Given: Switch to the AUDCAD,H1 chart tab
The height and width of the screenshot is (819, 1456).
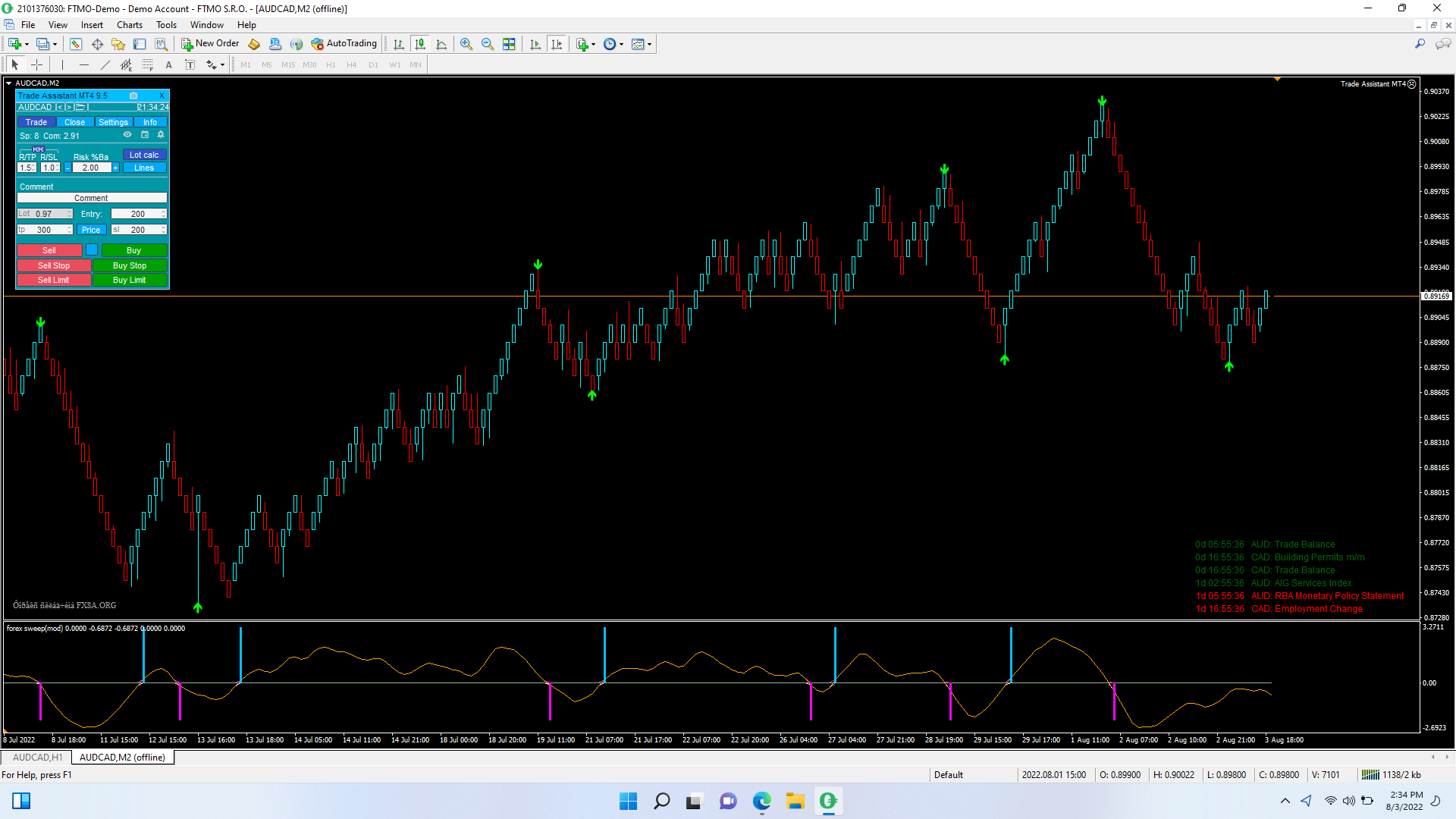Looking at the screenshot, I should click(x=37, y=758).
